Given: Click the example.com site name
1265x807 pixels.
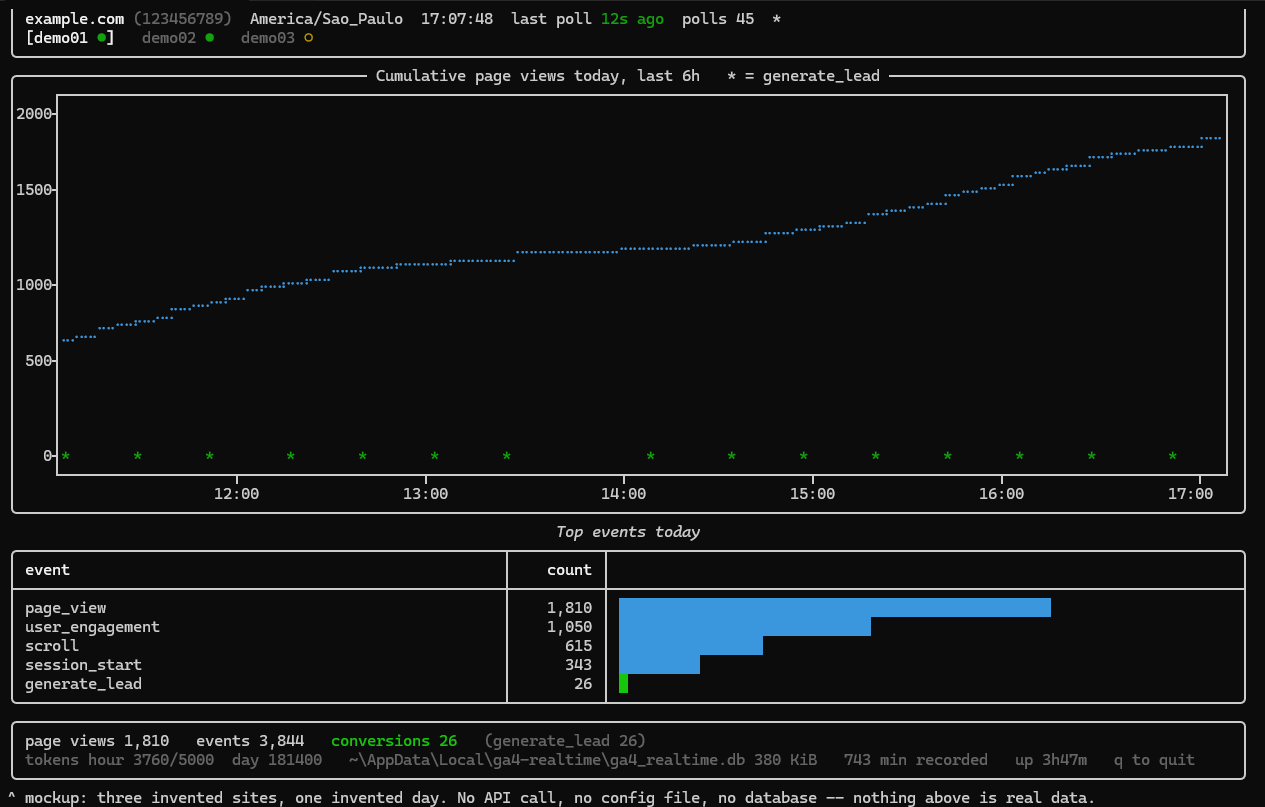Looking at the screenshot, I should (x=74, y=19).
